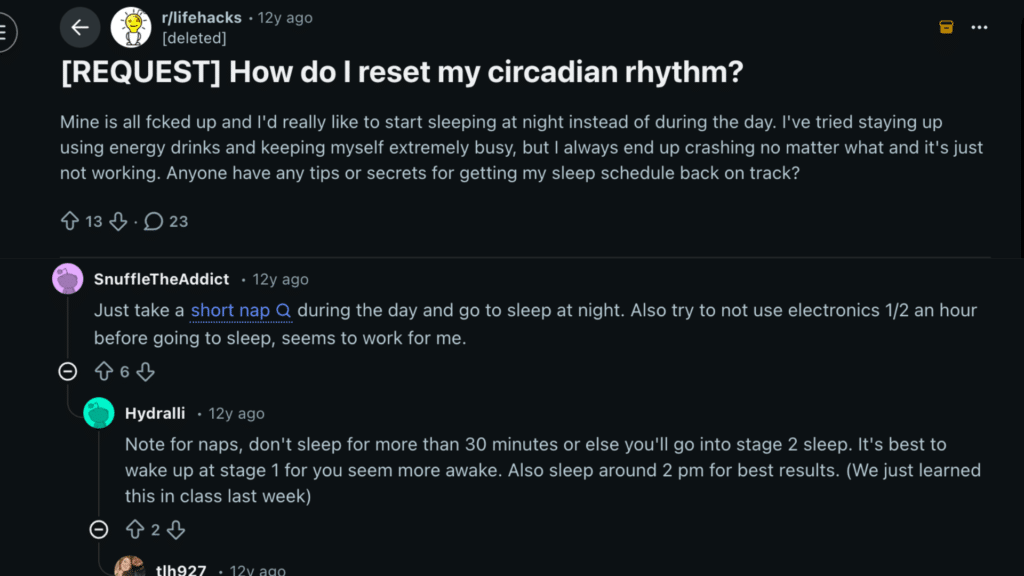Upvote the circadian rhythm post

[x=69, y=221]
